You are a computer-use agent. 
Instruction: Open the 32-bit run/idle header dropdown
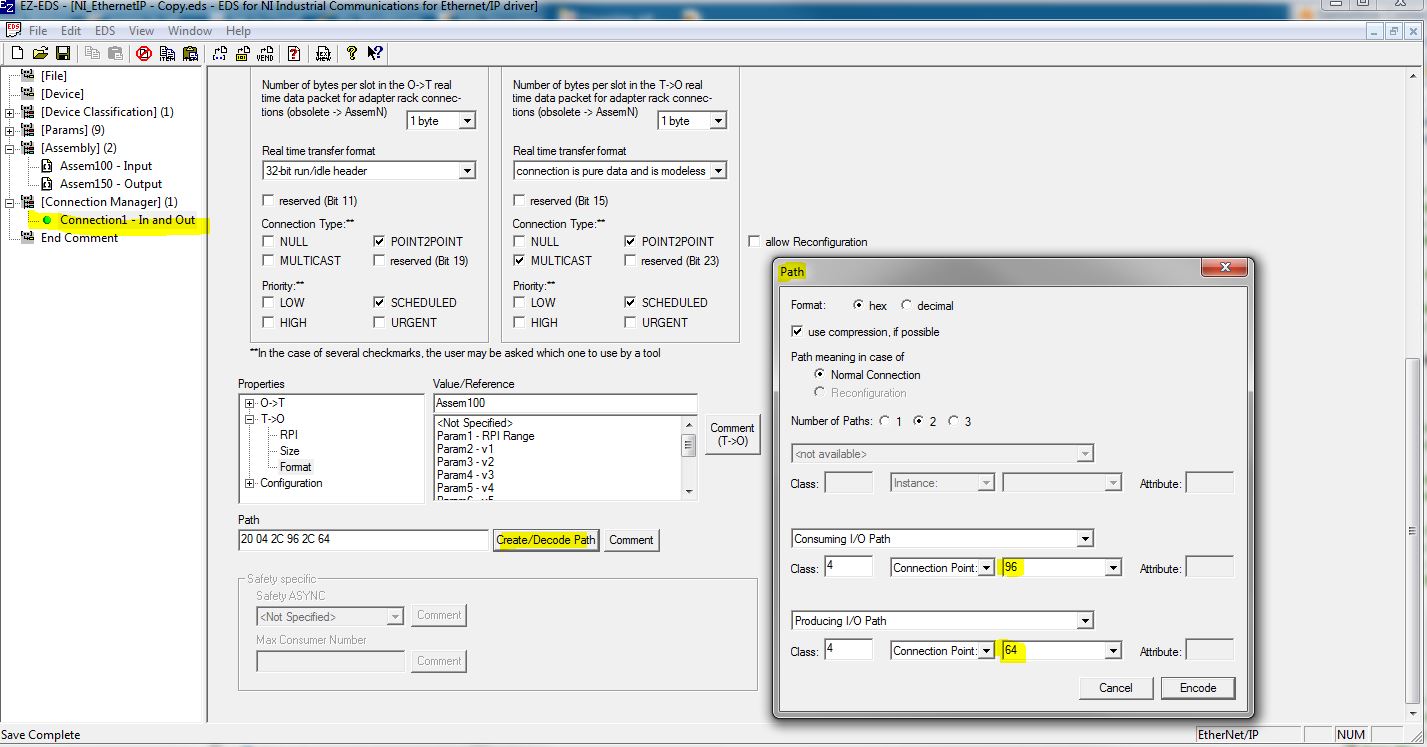pyautogui.click(x=467, y=171)
